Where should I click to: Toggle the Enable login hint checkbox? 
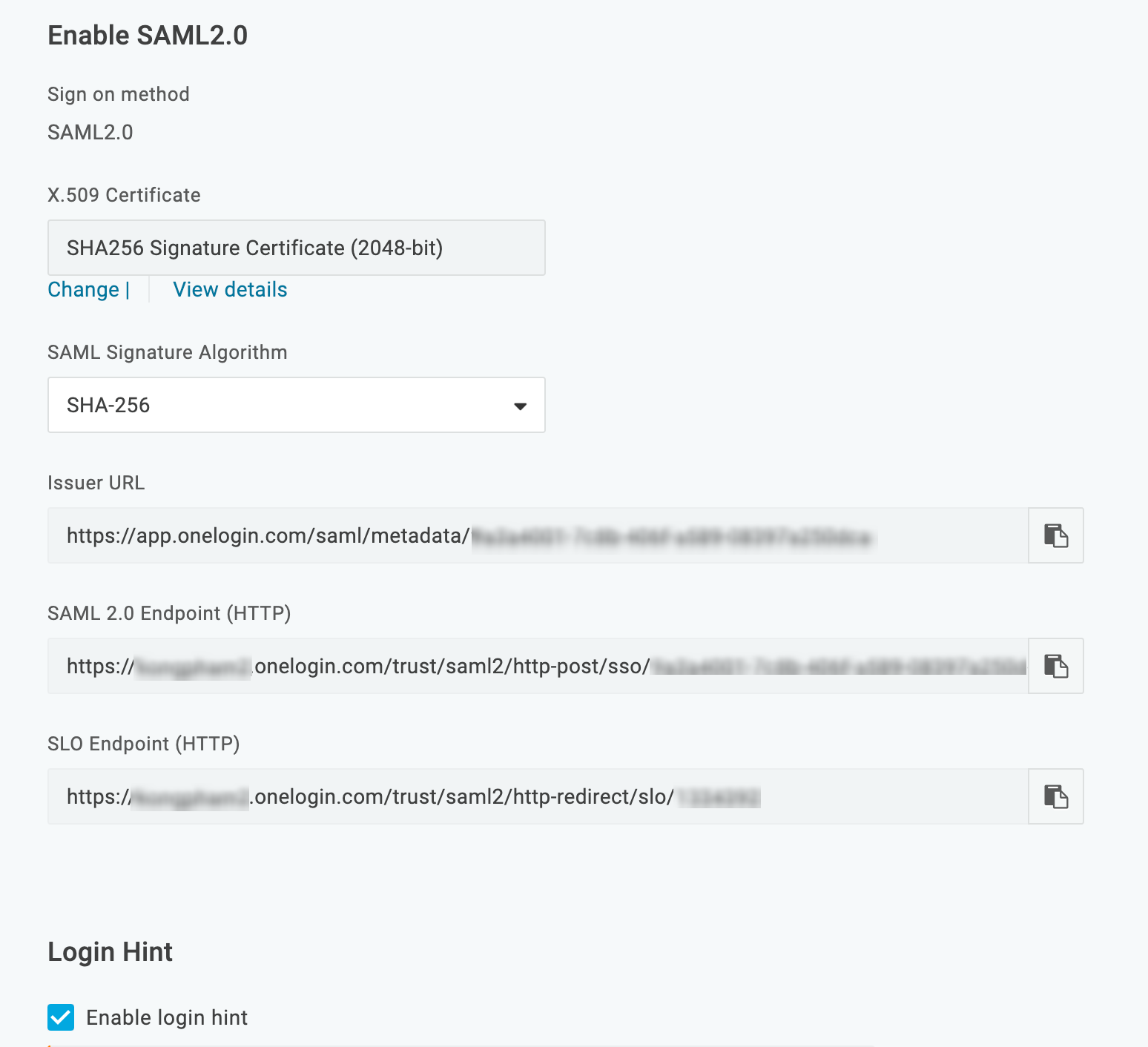pos(61,1017)
